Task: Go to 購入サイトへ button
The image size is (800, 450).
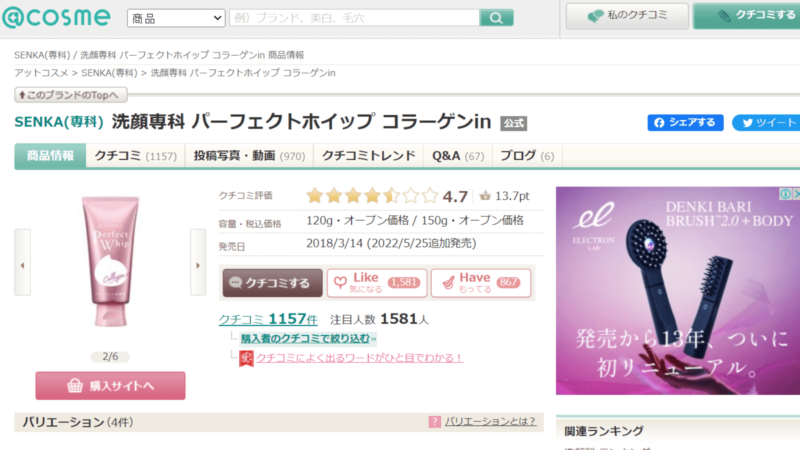Action: tap(110, 386)
